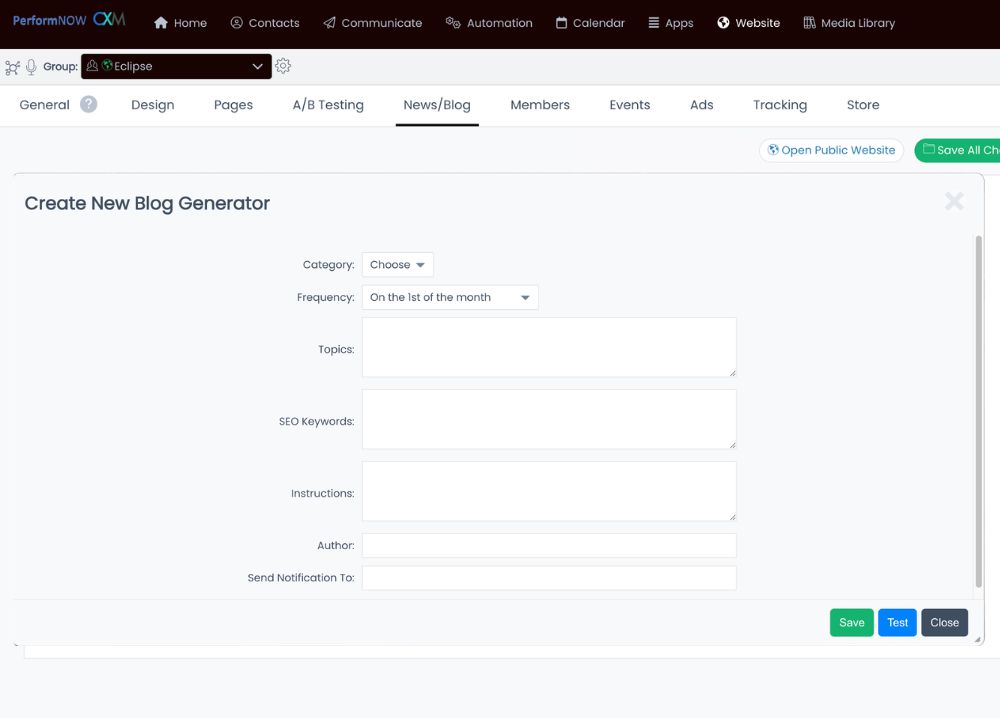1000x718 pixels.
Task: Click the network-nodes icon left of the microphone
Action: click(x=13, y=66)
